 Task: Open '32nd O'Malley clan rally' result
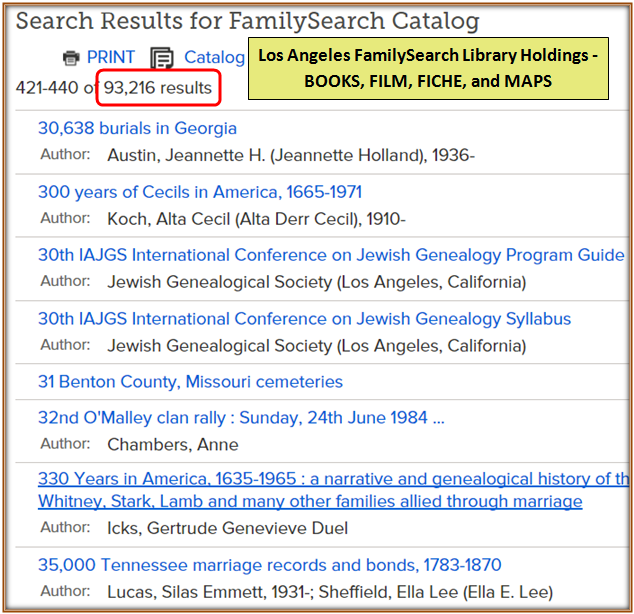[240, 418]
